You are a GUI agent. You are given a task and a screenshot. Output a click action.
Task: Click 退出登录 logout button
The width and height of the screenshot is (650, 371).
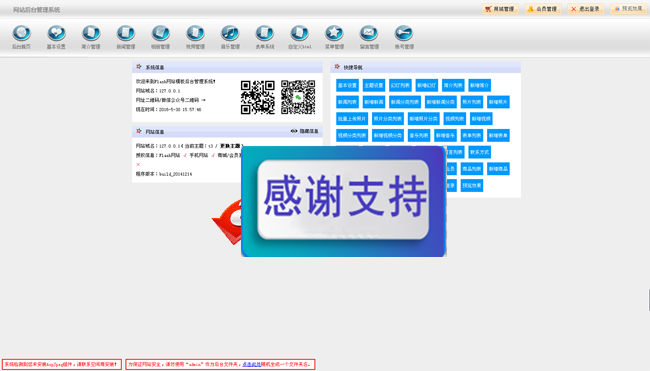pyautogui.click(x=586, y=9)
